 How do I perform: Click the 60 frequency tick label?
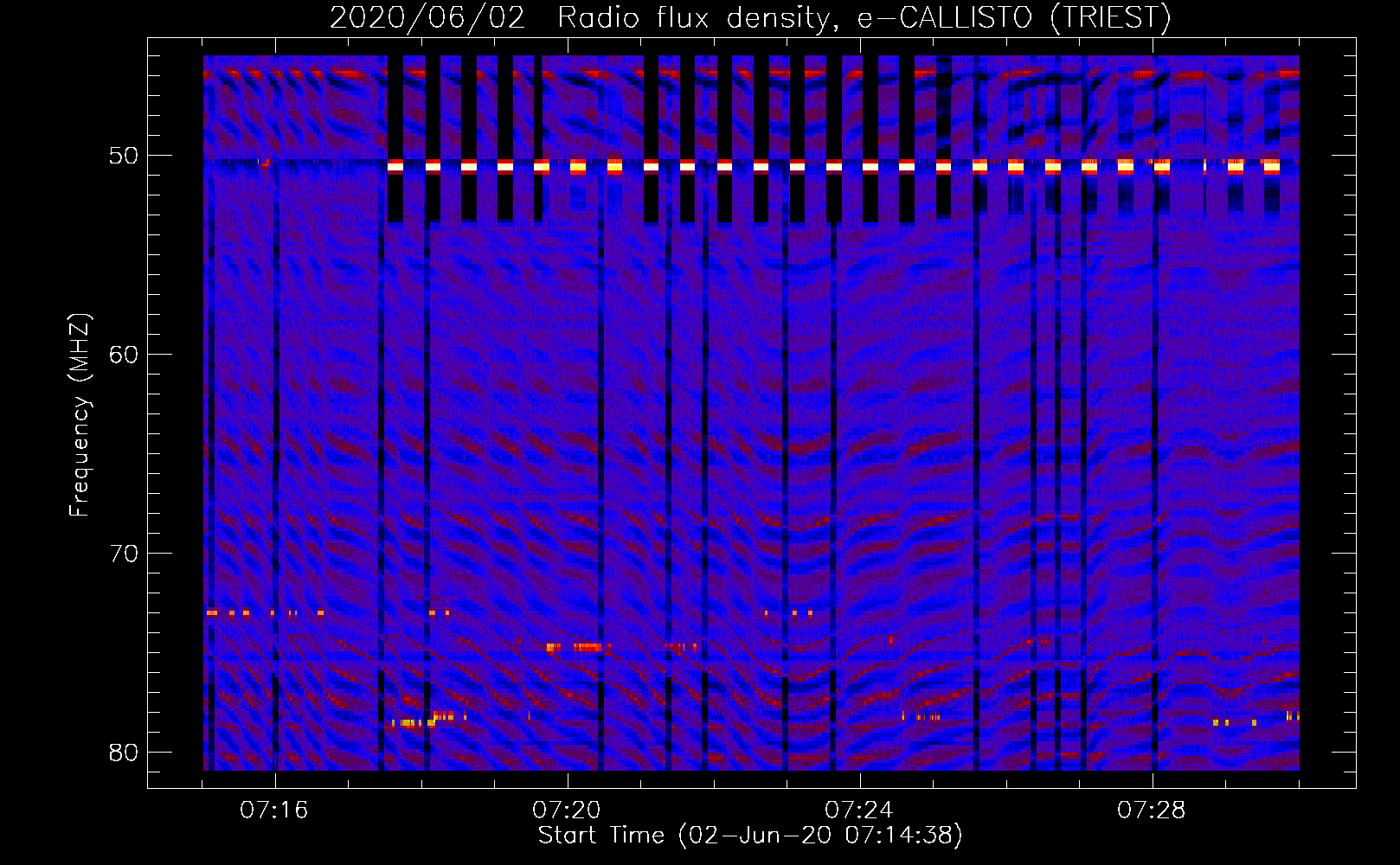coord(125,355)
